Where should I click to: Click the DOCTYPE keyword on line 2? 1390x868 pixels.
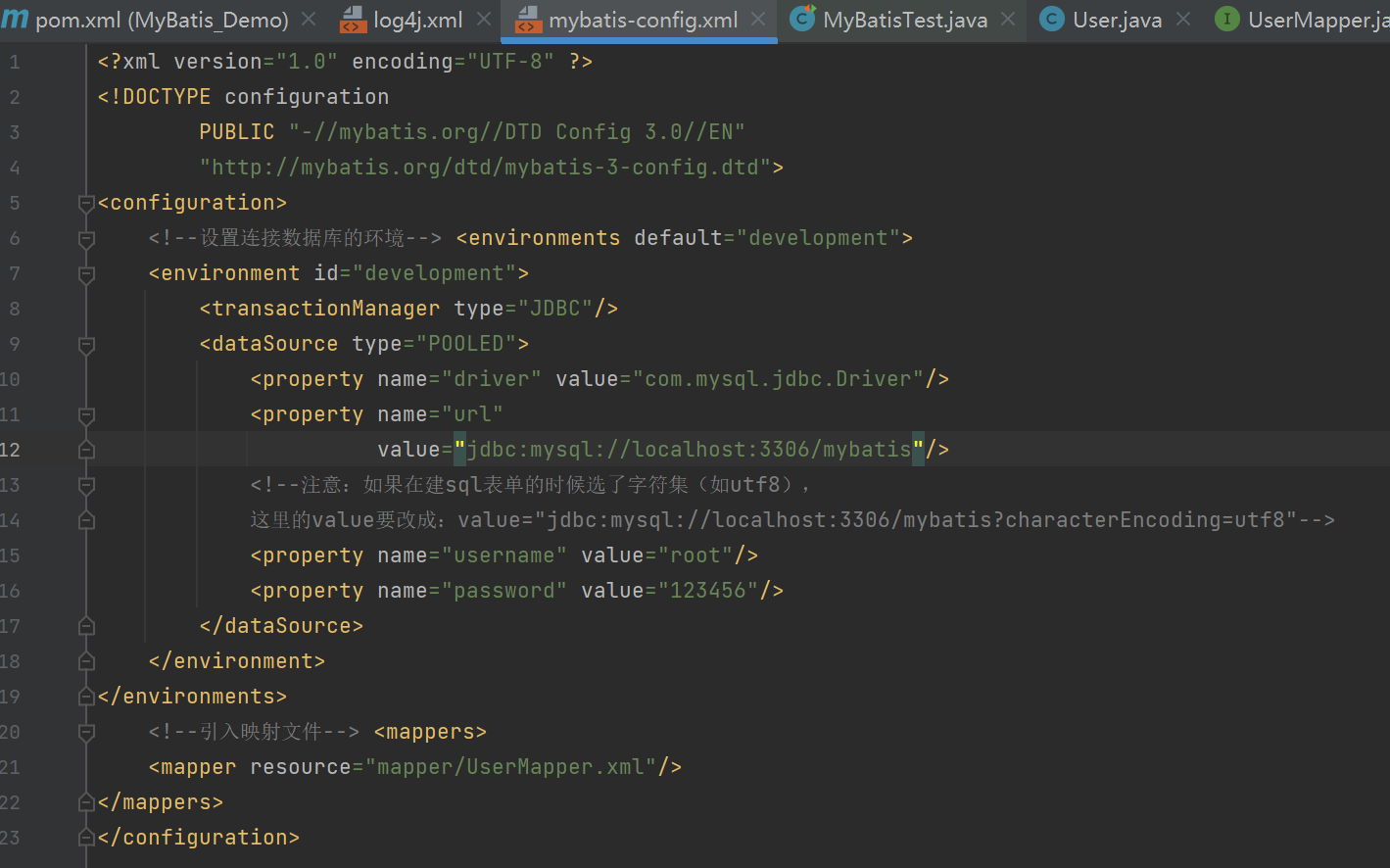(x=161, y=97)
